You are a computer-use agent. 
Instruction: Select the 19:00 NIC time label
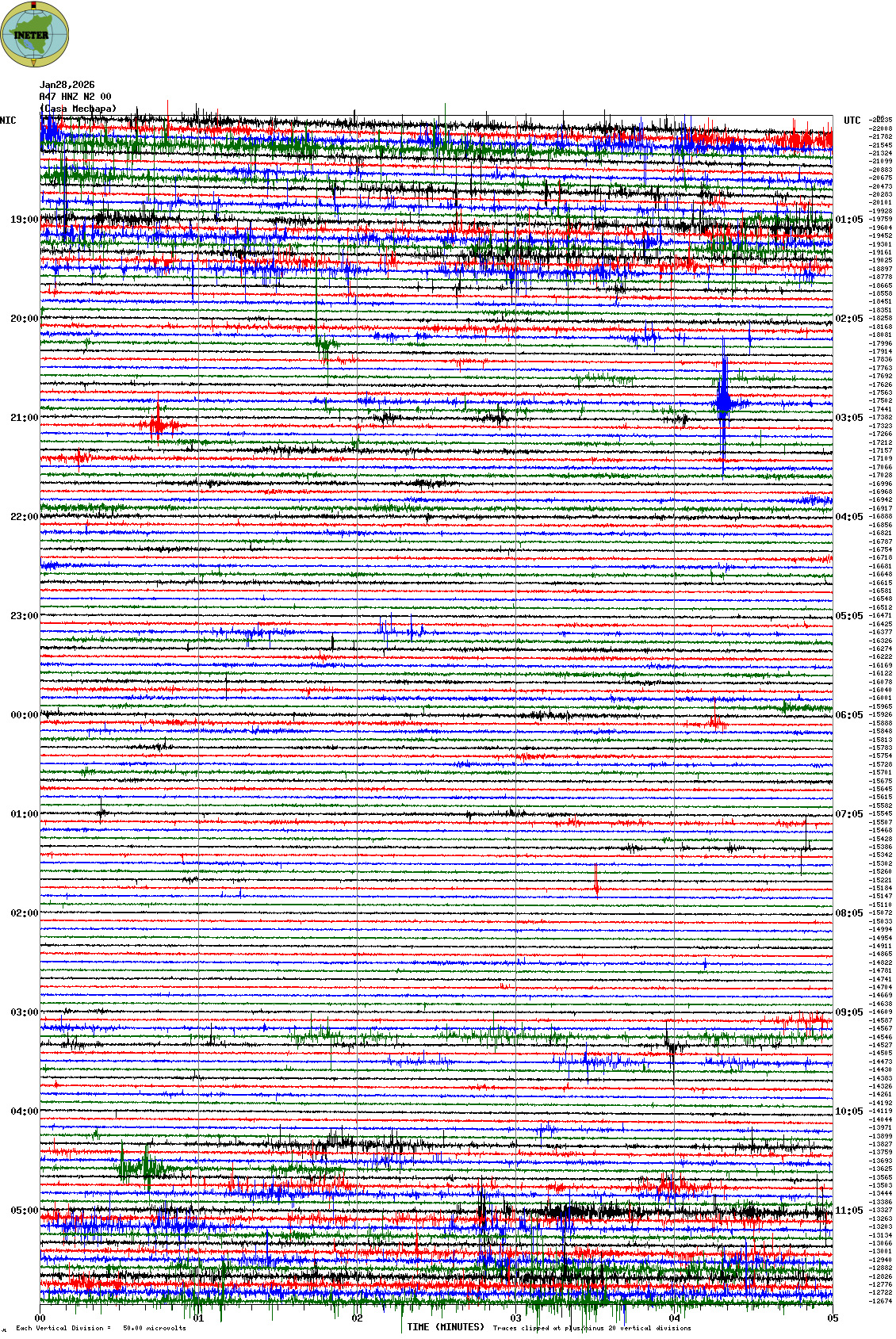[x=24, y=220]
